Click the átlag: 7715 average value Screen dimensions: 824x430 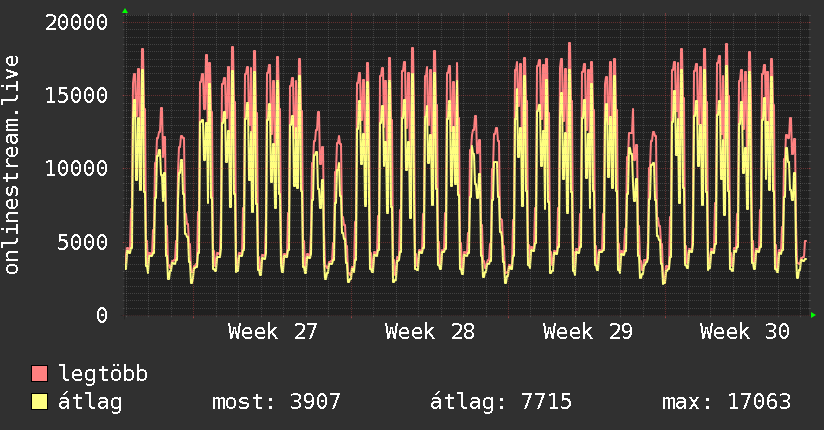point(501,402)
